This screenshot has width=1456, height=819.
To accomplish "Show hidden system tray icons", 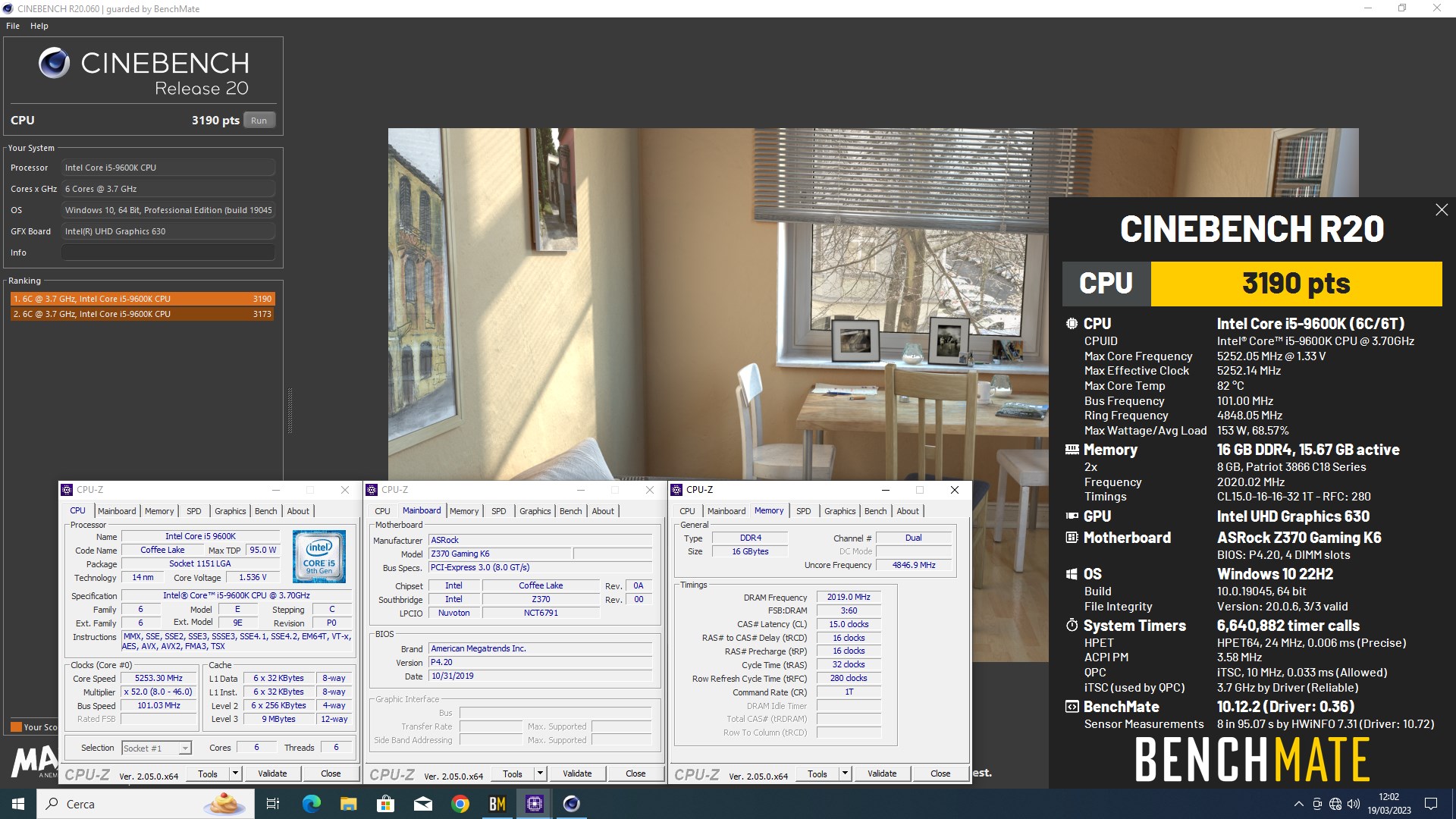I will pos(1298,804).
